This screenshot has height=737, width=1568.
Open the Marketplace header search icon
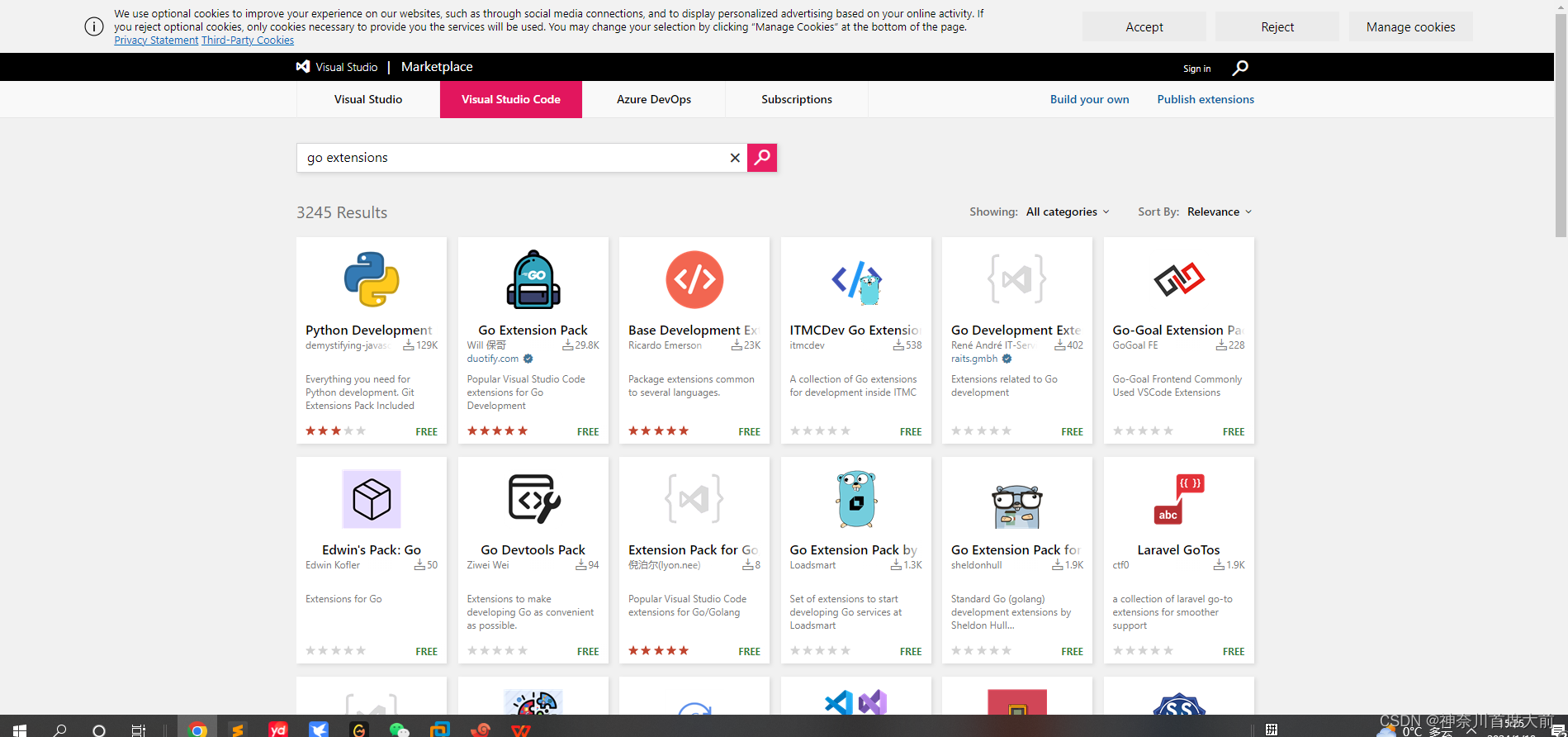[x=1240, y=68]
